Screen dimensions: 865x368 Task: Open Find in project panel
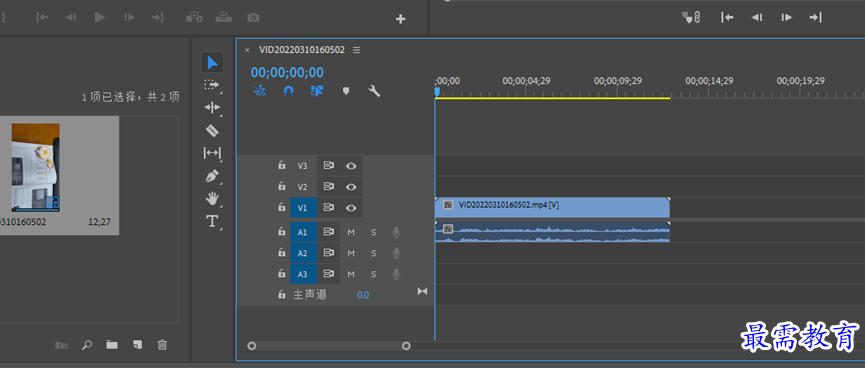pos(87,345)
